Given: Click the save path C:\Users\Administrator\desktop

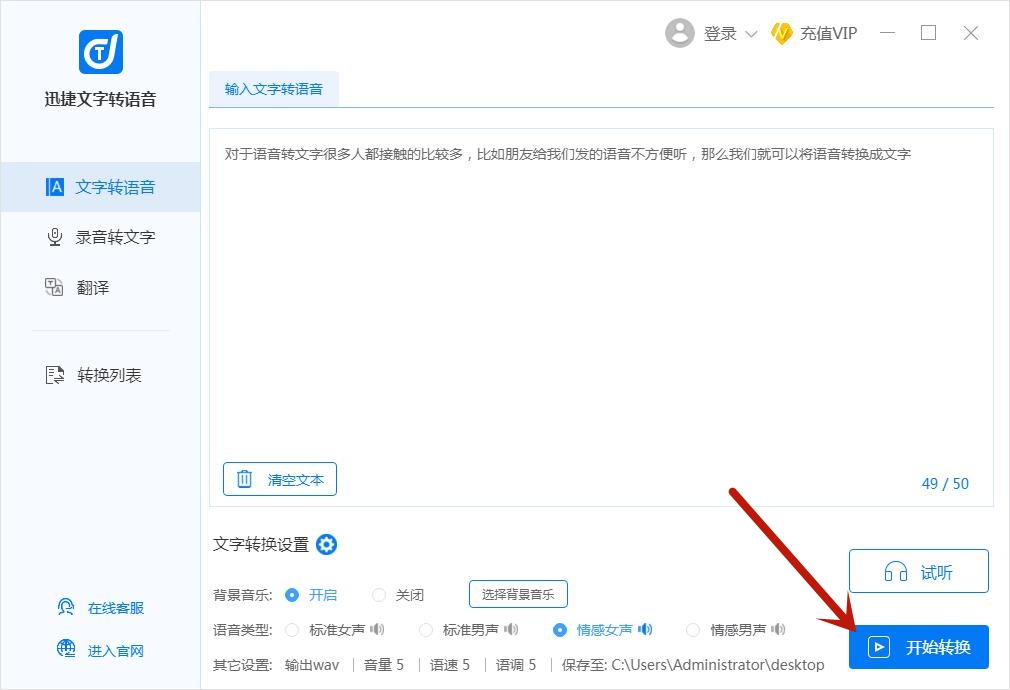Looking at the screenshot, I should (x=718, y=665).
